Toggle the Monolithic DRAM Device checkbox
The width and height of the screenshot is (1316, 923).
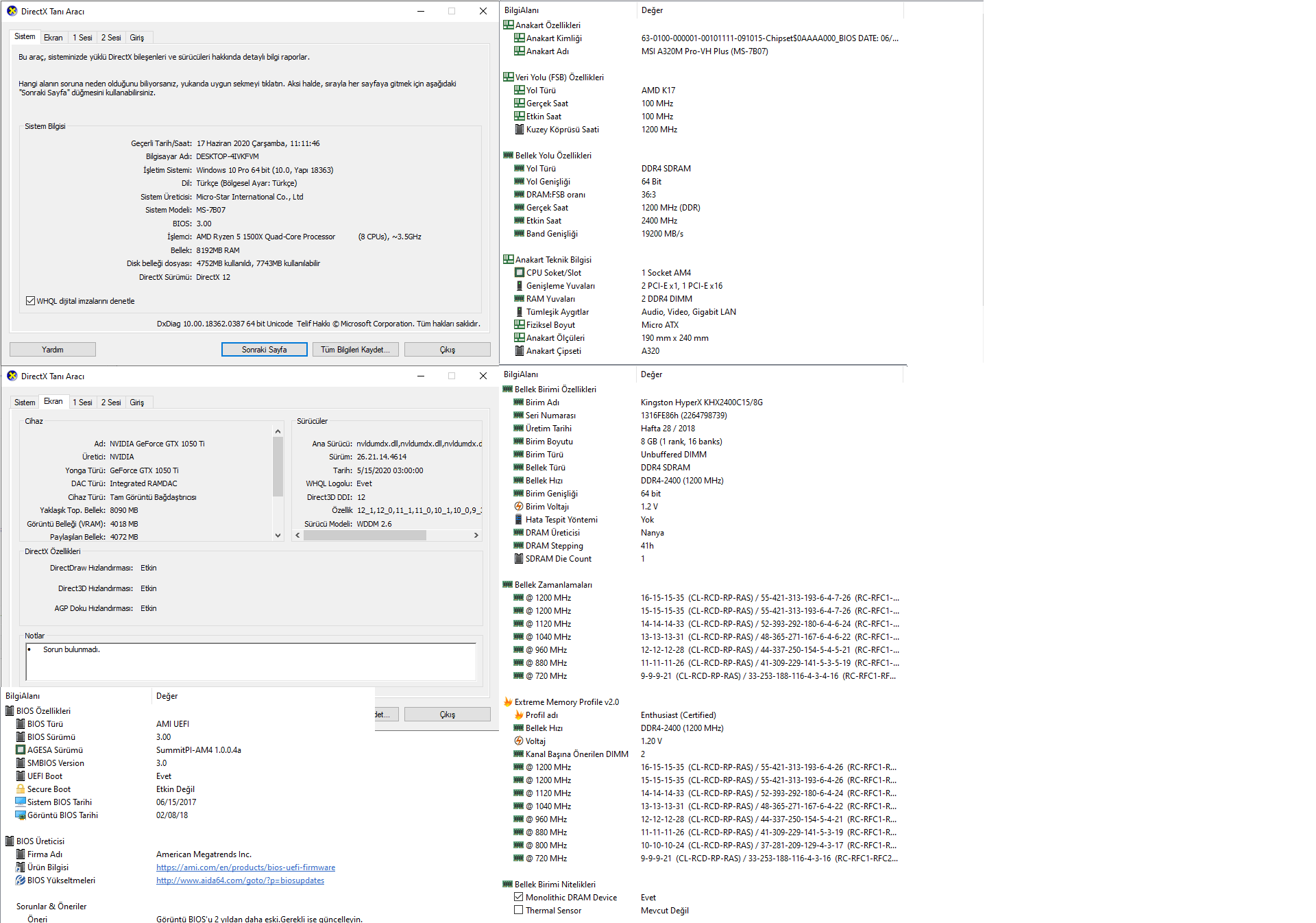click(519, 898)
